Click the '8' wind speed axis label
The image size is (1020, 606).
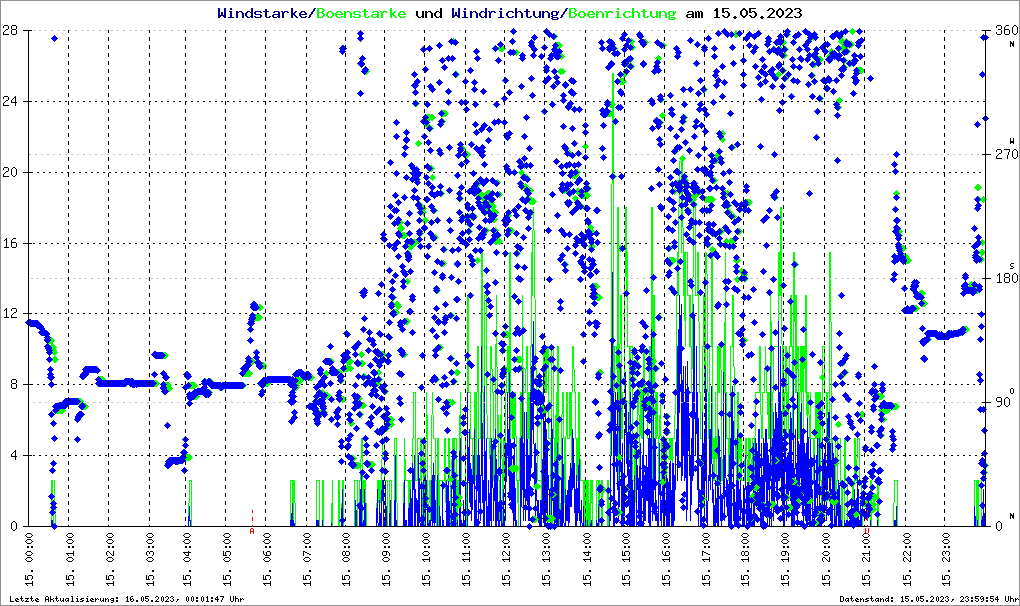[14, 385]
